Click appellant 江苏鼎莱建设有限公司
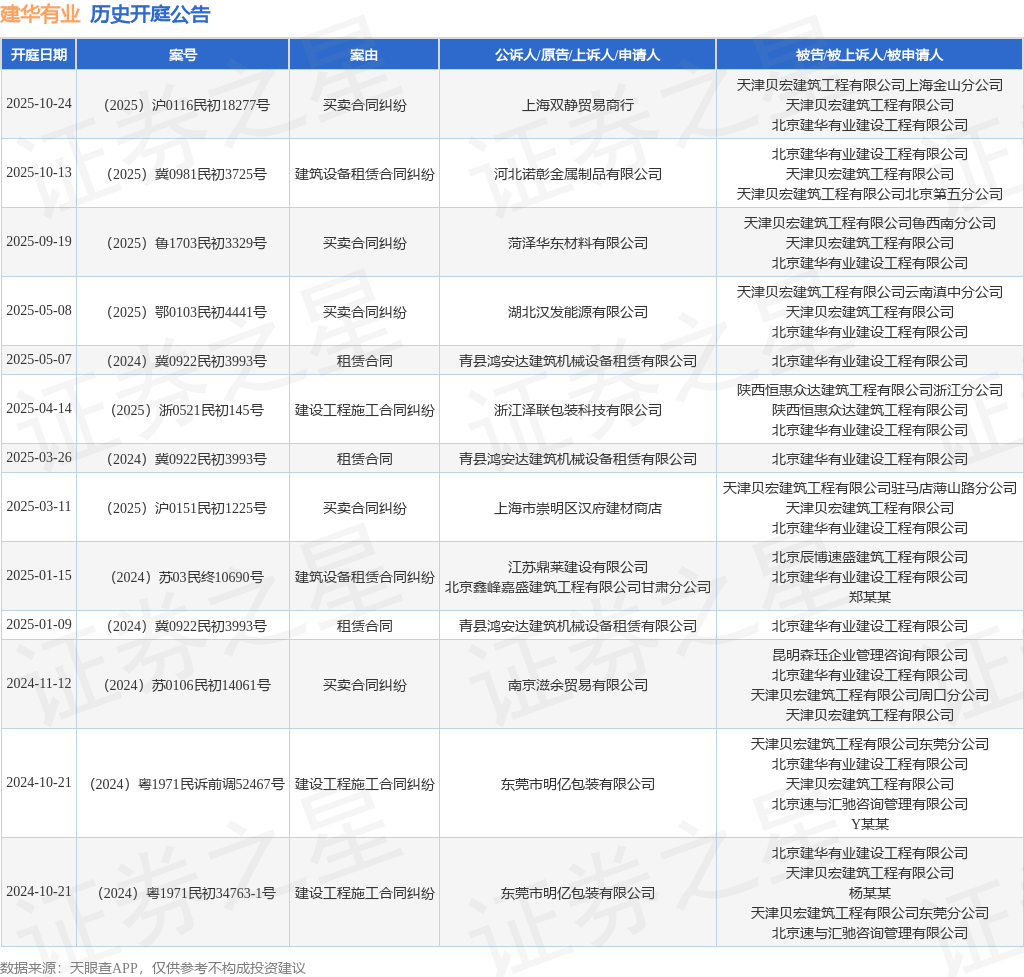The image size is (1024, 977). (577, 568)
